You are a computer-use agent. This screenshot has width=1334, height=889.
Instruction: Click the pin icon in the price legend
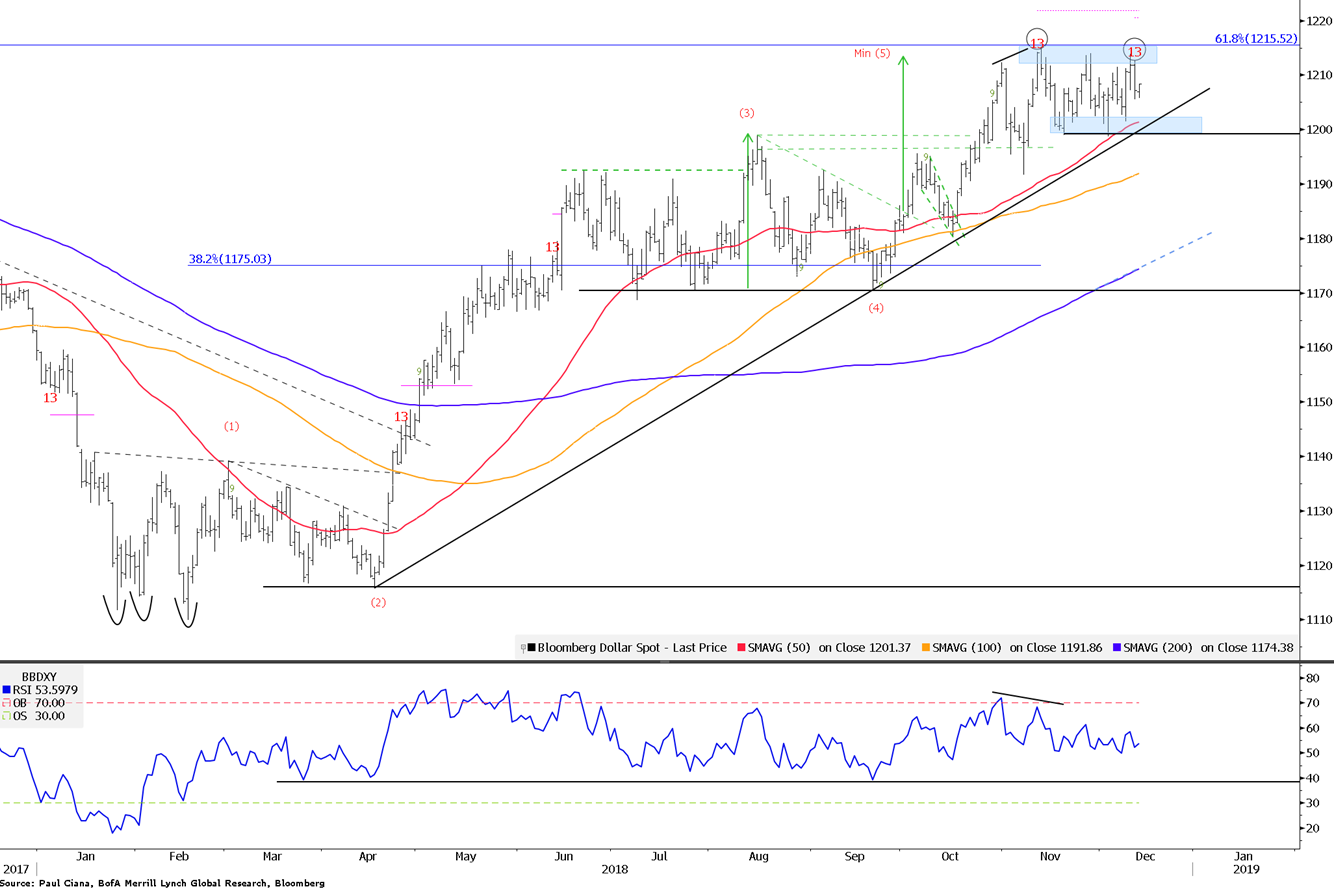(523, 648)
